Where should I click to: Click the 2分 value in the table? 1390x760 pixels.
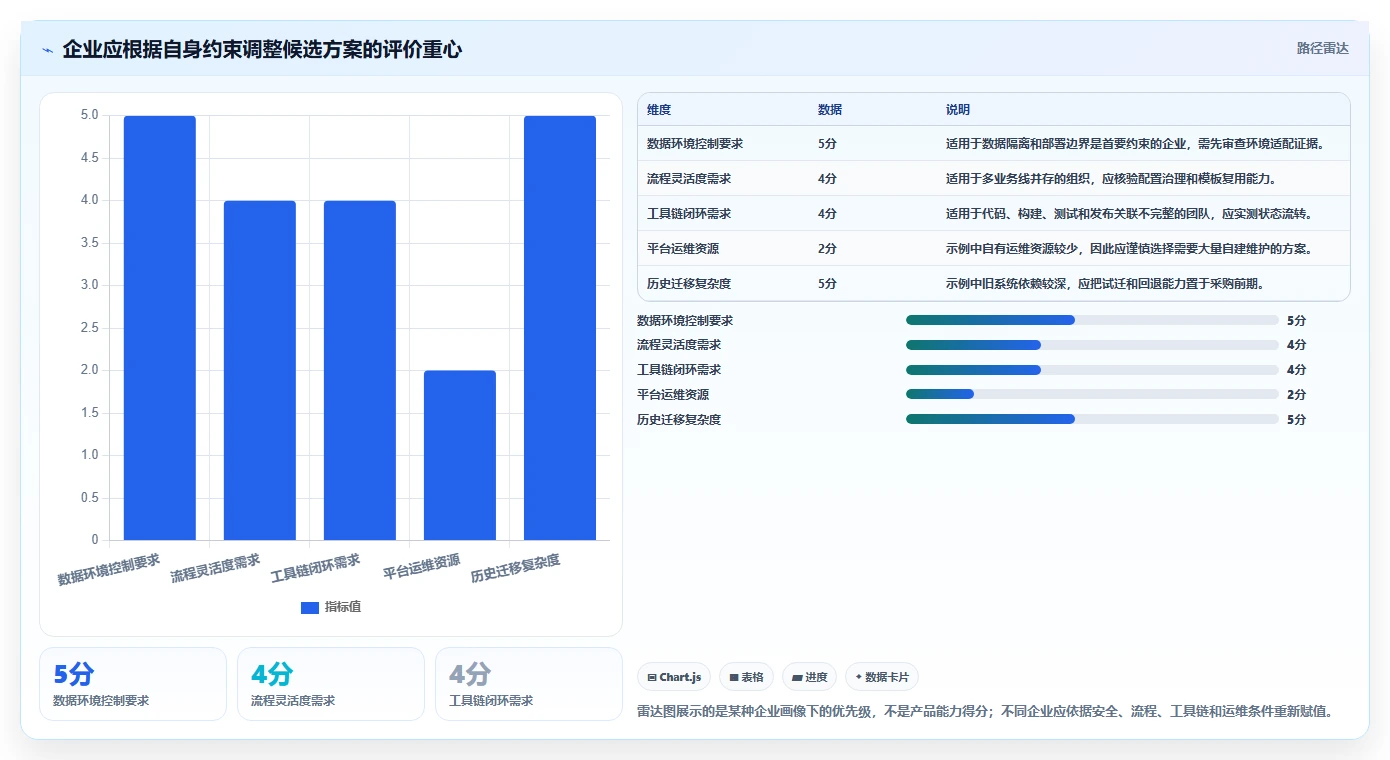pyautogui.click(x=827, y=249)
